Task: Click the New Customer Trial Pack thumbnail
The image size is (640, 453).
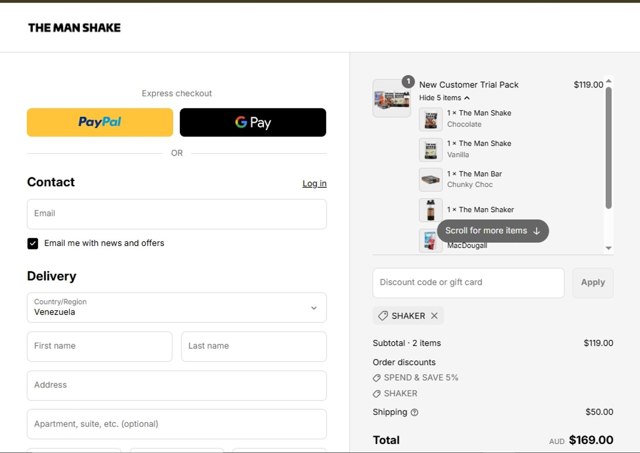Action: 391,98
